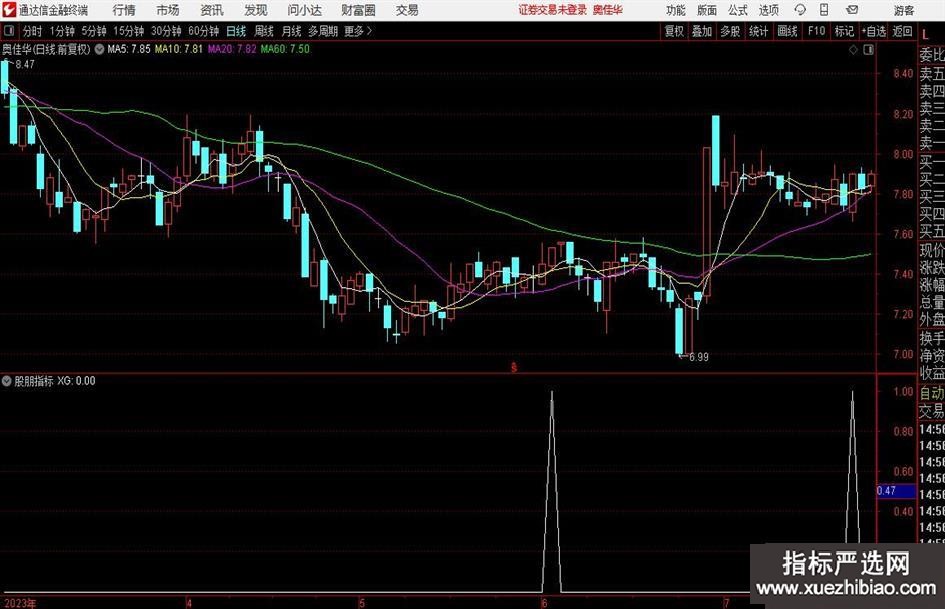Switch to 月线 monthly period
Image resolution: width=945 pixels, height=609 pixels.
pyautogui.click(x=292, y=31)
